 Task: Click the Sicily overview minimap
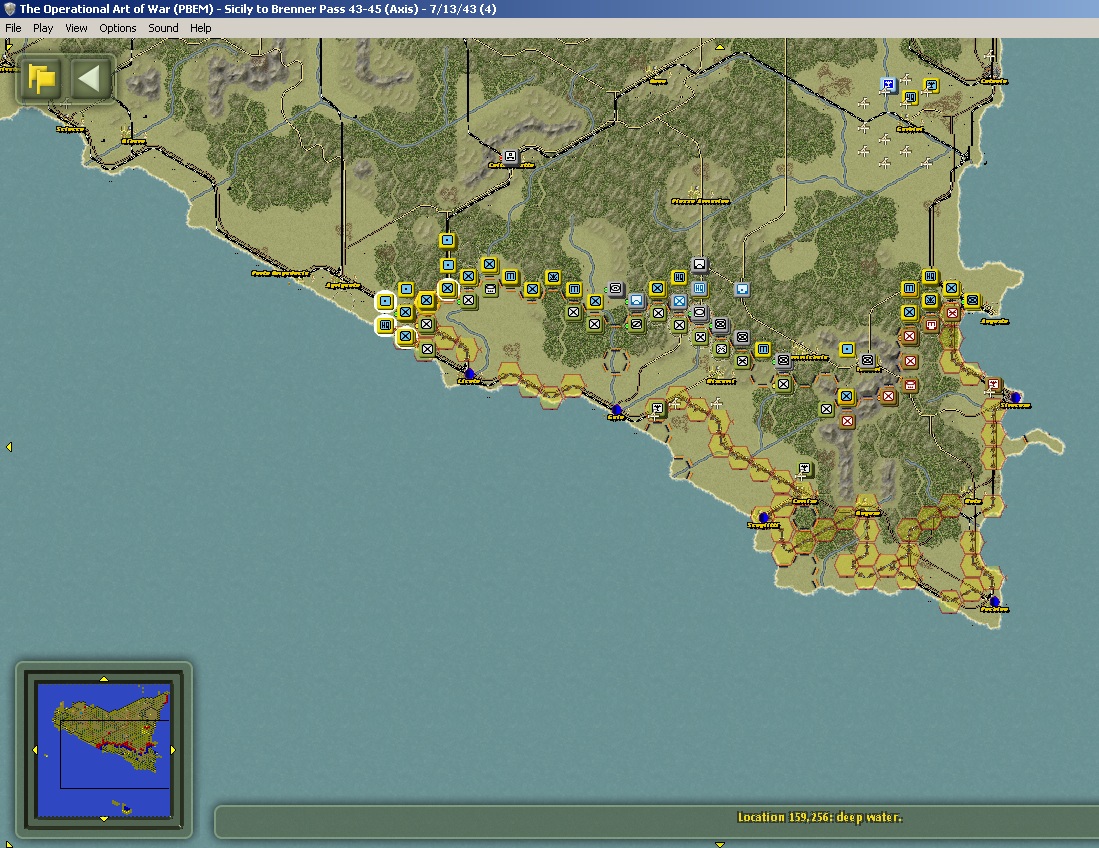point(104,749)
